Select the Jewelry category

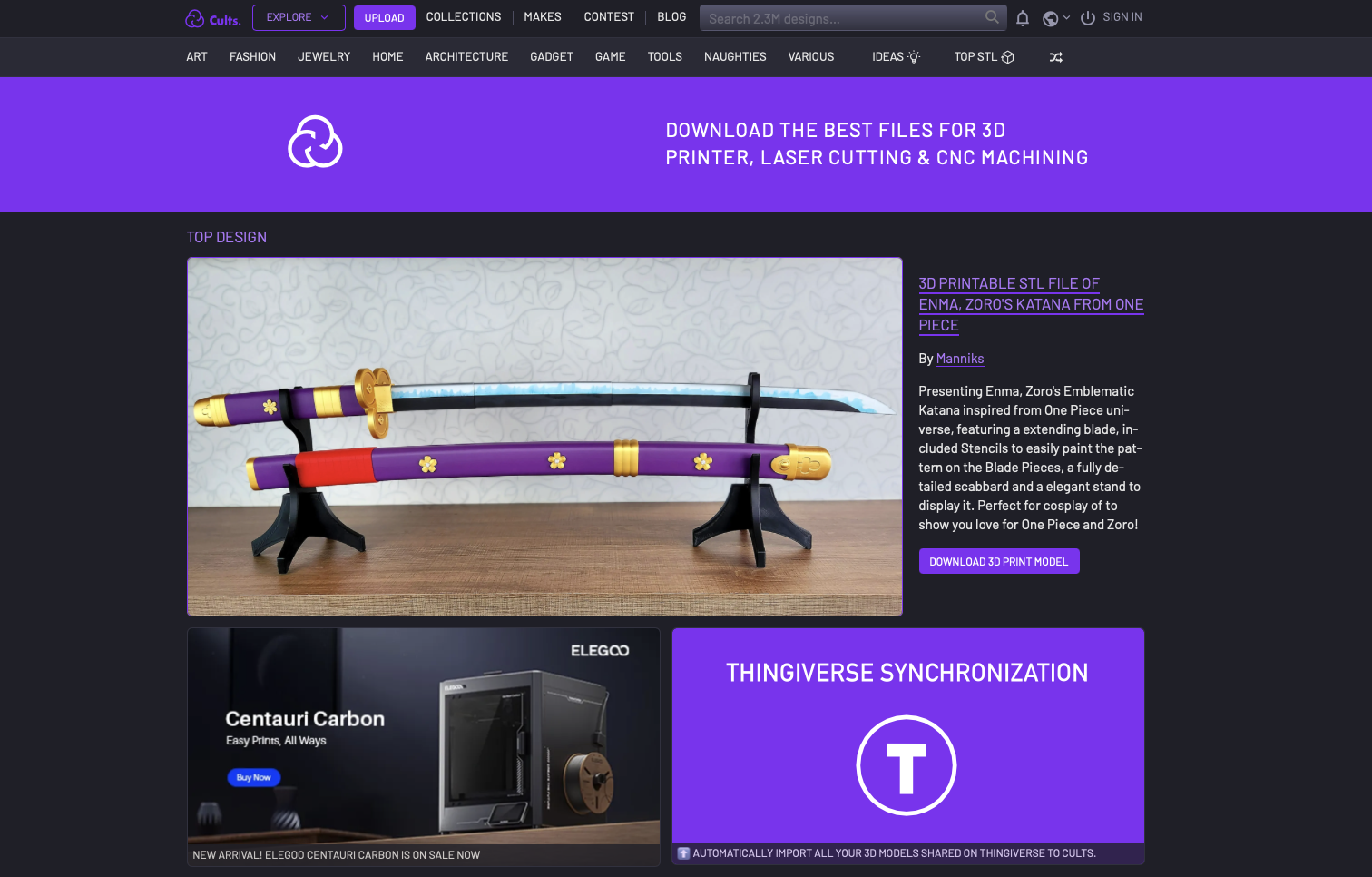324,57
